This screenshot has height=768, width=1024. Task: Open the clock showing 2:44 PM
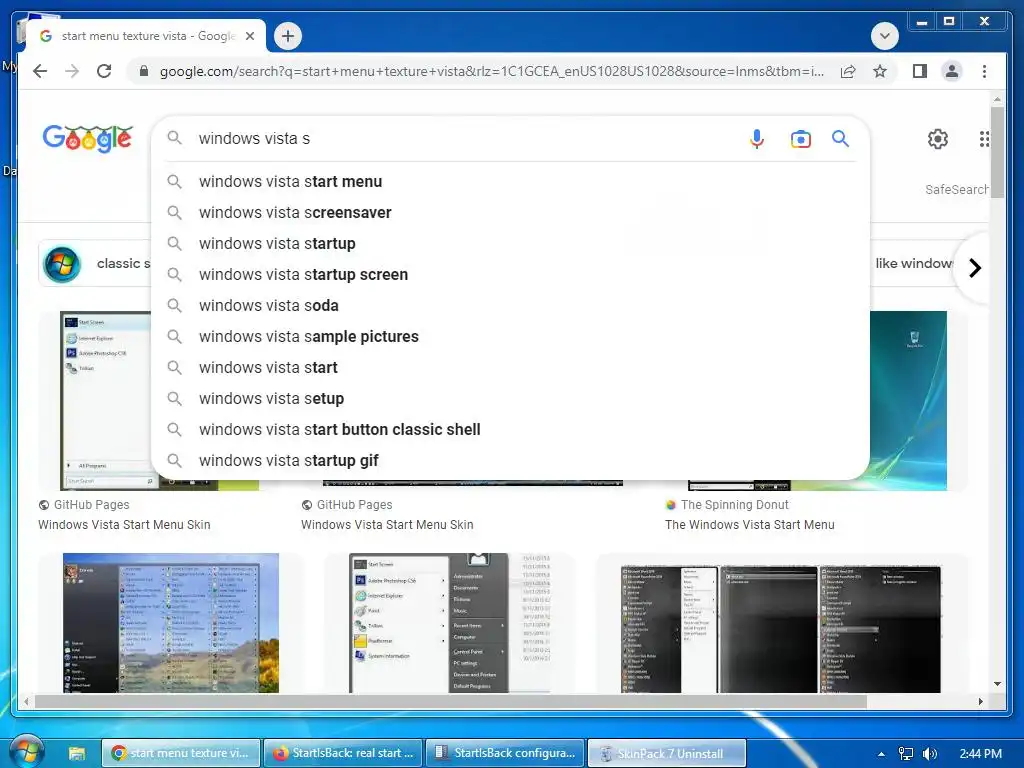point(980,754)
